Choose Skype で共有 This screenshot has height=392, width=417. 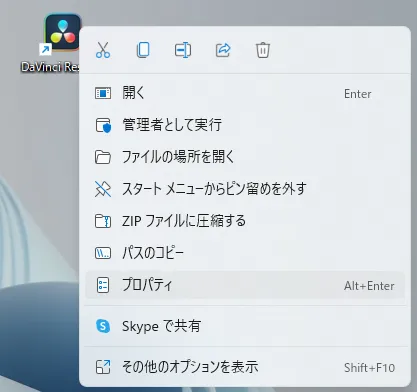[245, 326]
